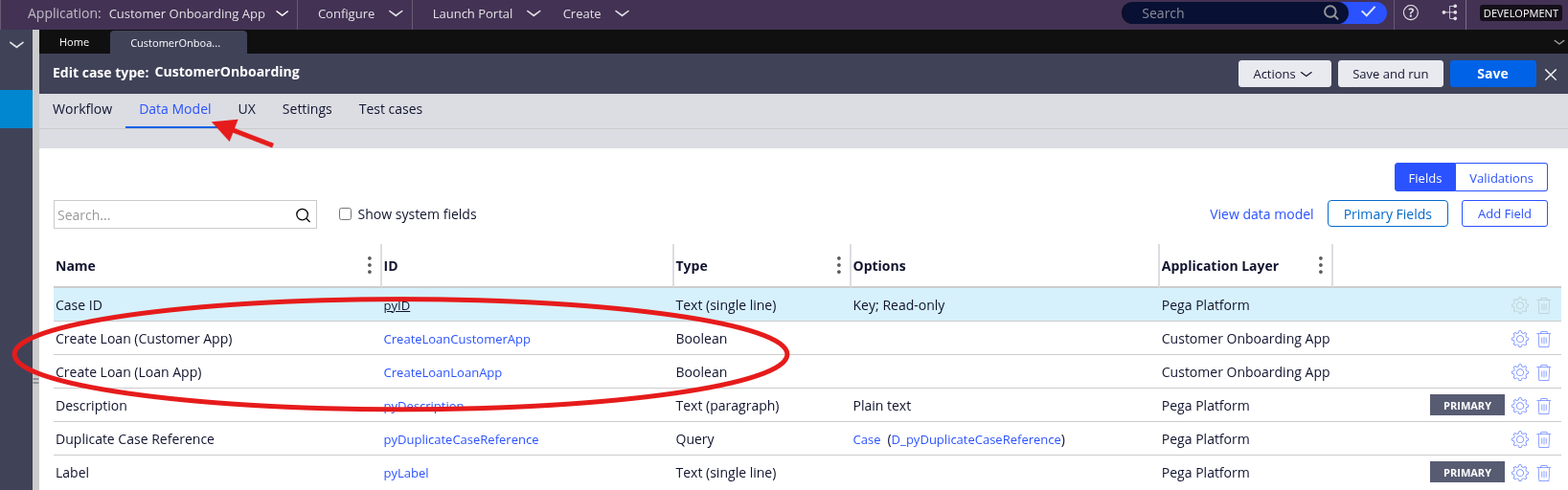The height and width of the screenshot is (490, 1568).
Task: Open Name column options menu
Action: 370,265
